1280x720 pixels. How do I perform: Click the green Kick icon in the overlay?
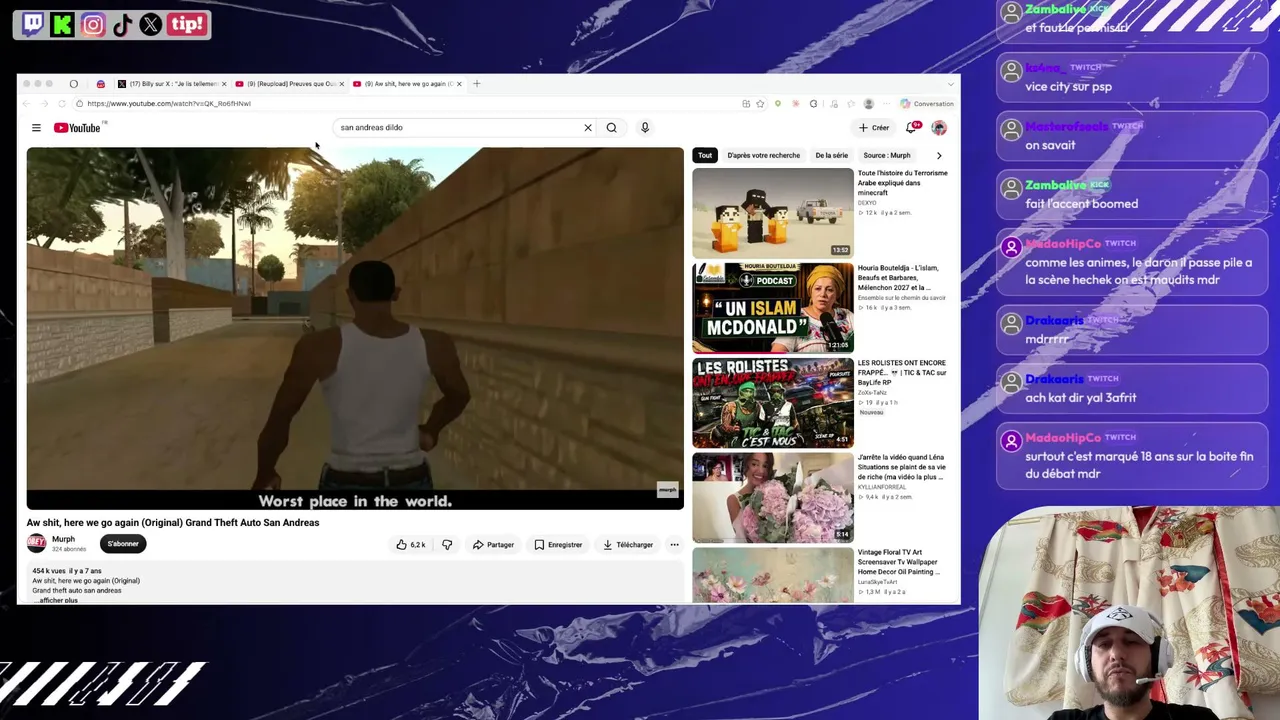[x=62, y=24]
